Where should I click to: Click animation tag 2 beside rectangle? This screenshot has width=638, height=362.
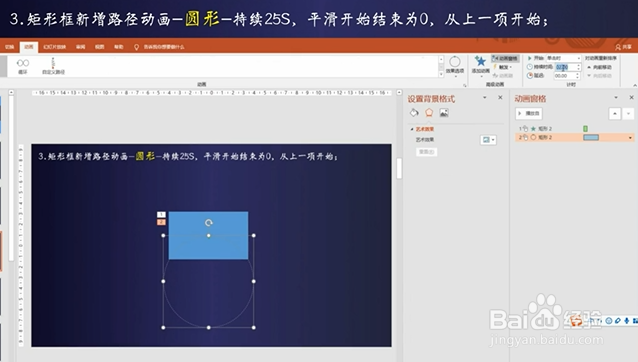pyautogui.click(x=161, y=222)
